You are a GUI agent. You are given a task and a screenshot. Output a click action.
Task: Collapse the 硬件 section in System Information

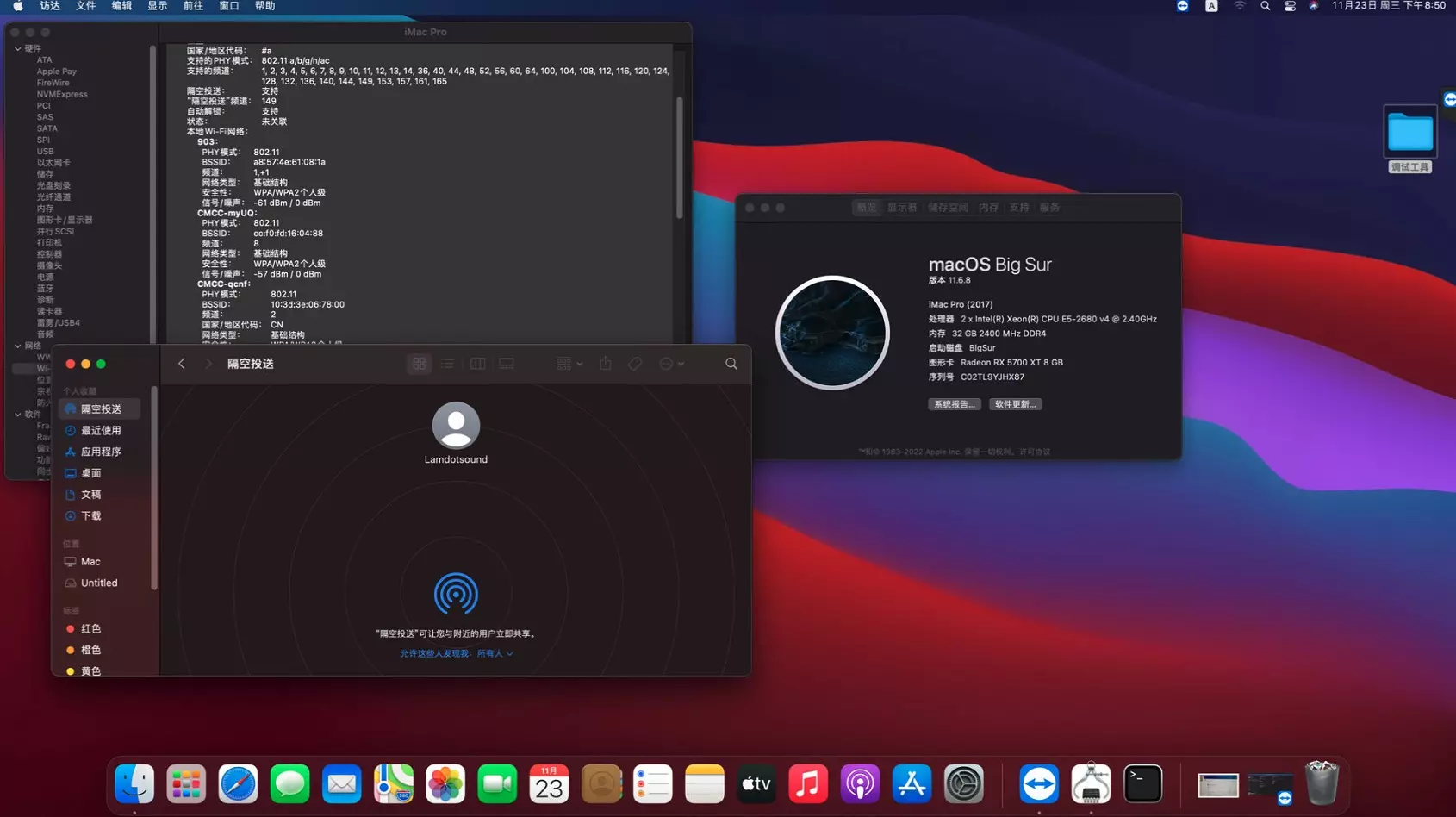(x=19, y=47)
